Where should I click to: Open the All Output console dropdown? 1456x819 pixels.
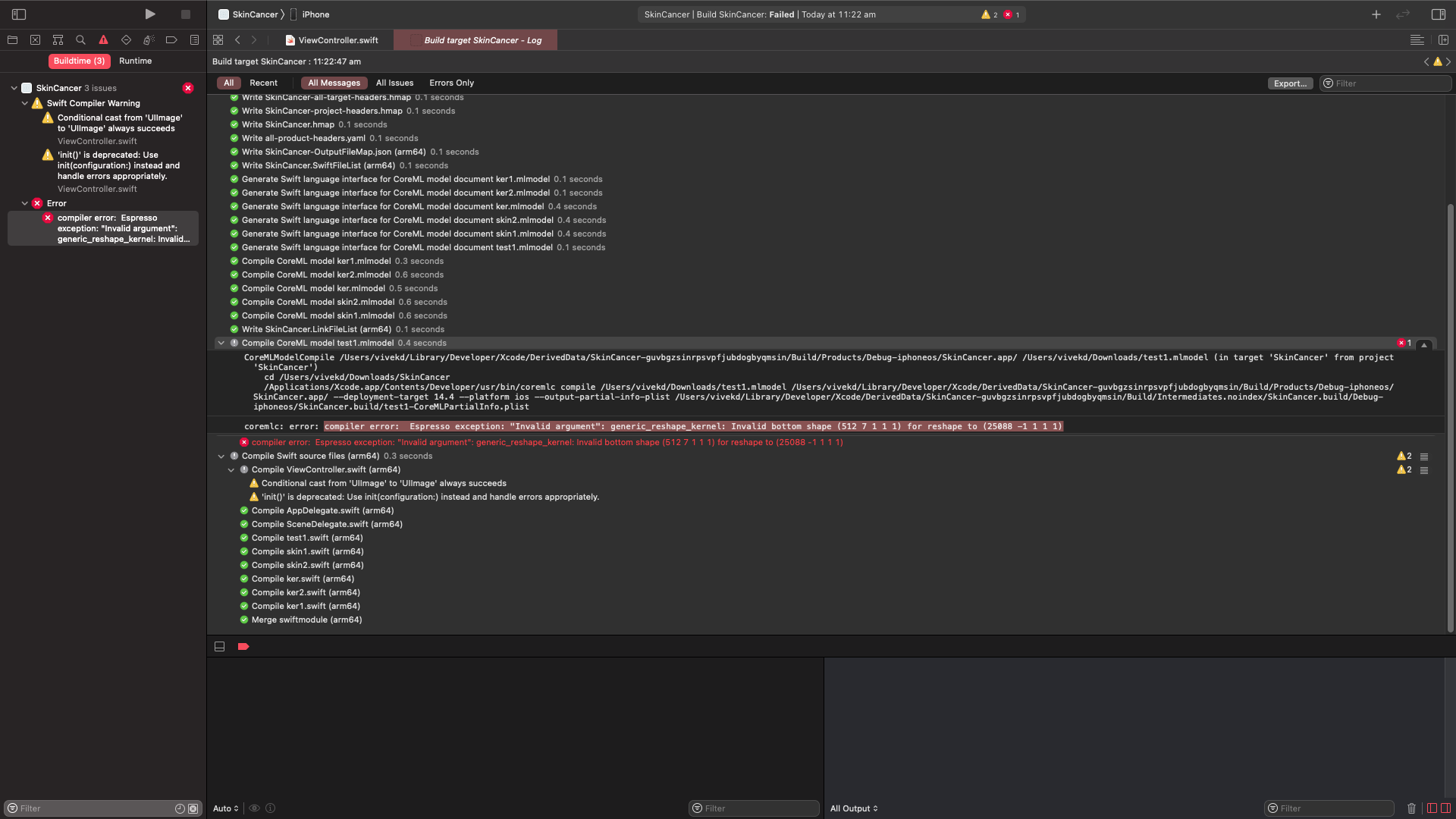point(854,808)
